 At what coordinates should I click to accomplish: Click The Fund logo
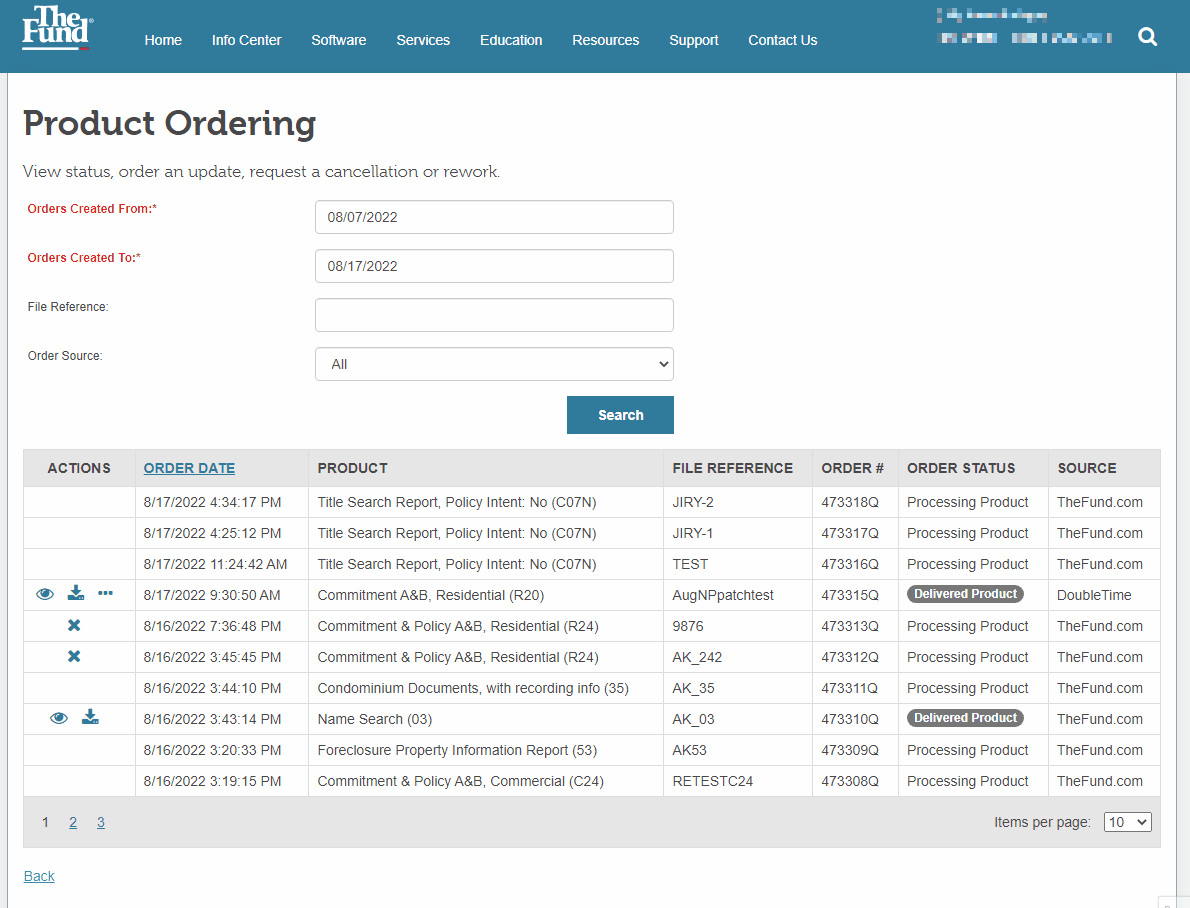pyautogui.click(x=57, y=28)
